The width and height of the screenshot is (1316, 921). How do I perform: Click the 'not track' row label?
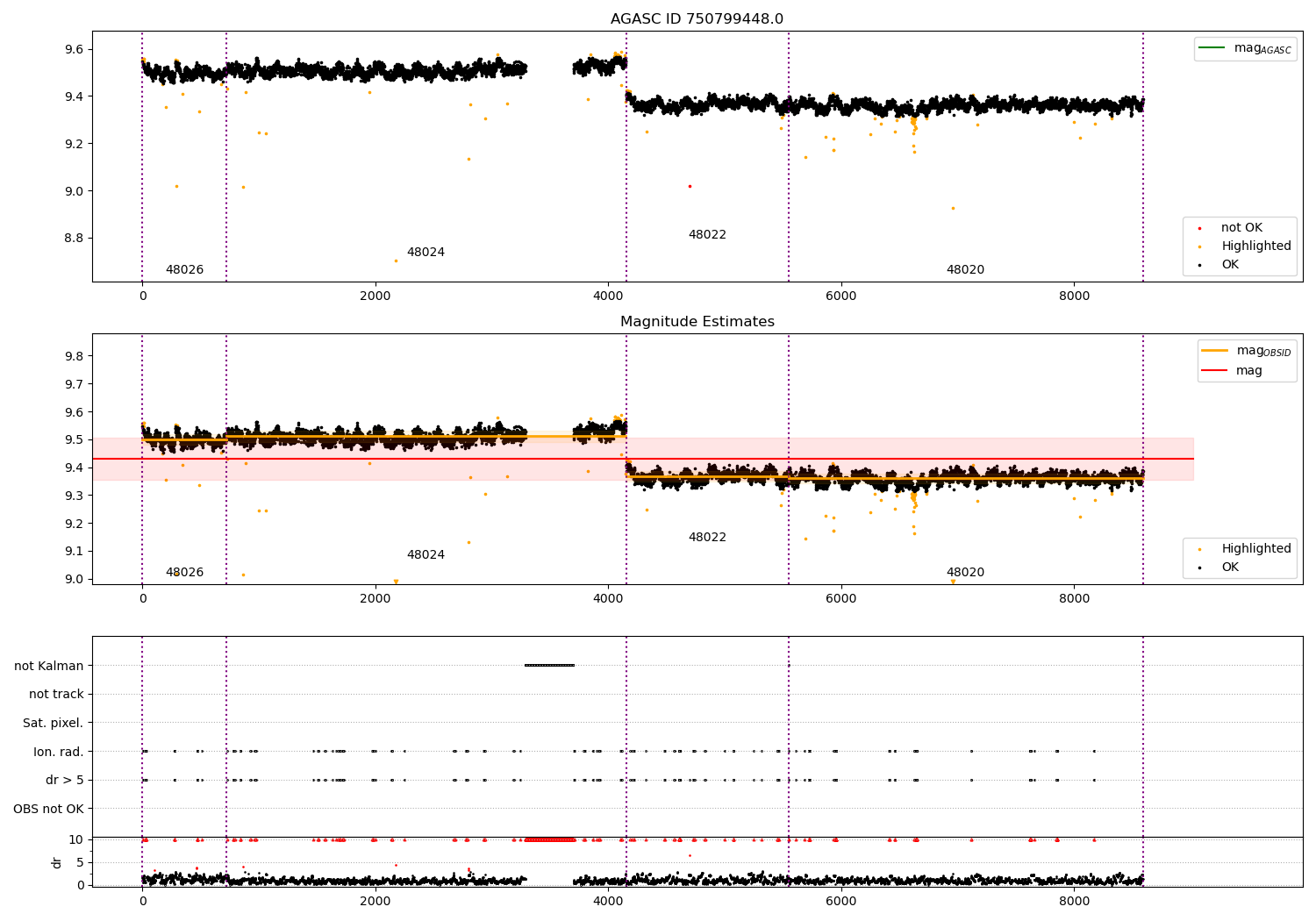(56, 695)
